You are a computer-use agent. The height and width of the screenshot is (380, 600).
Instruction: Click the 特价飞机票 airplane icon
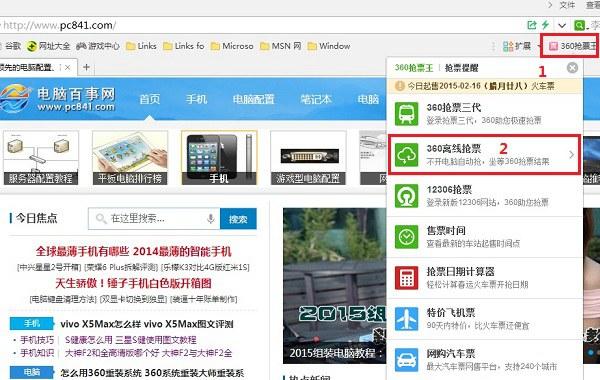[406, 319]
